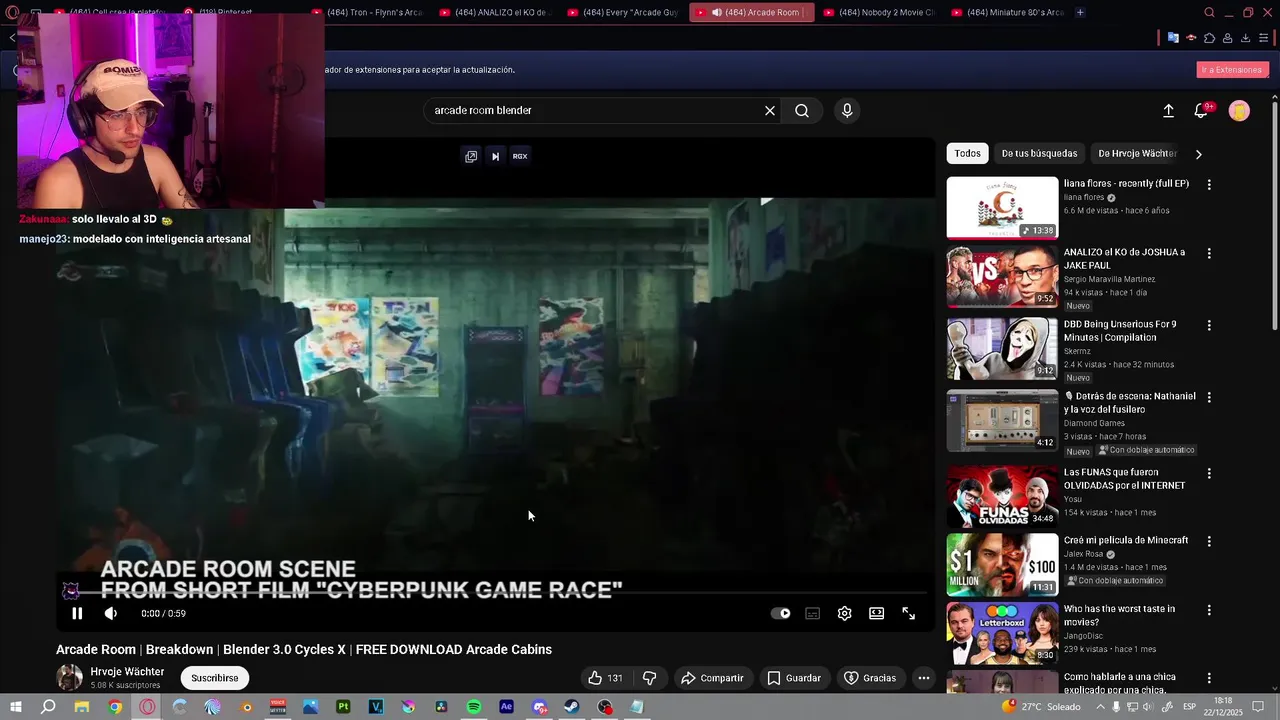This screenshot has height=720, width=1280.
Task: Open options menu for liana flores video
Action: pos(1209,185)
